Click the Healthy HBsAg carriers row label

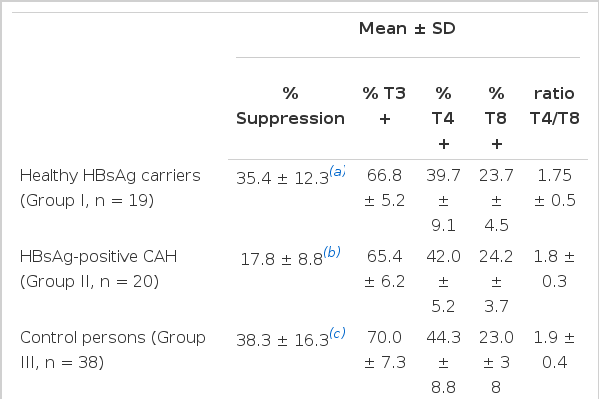tap(110, 188)
